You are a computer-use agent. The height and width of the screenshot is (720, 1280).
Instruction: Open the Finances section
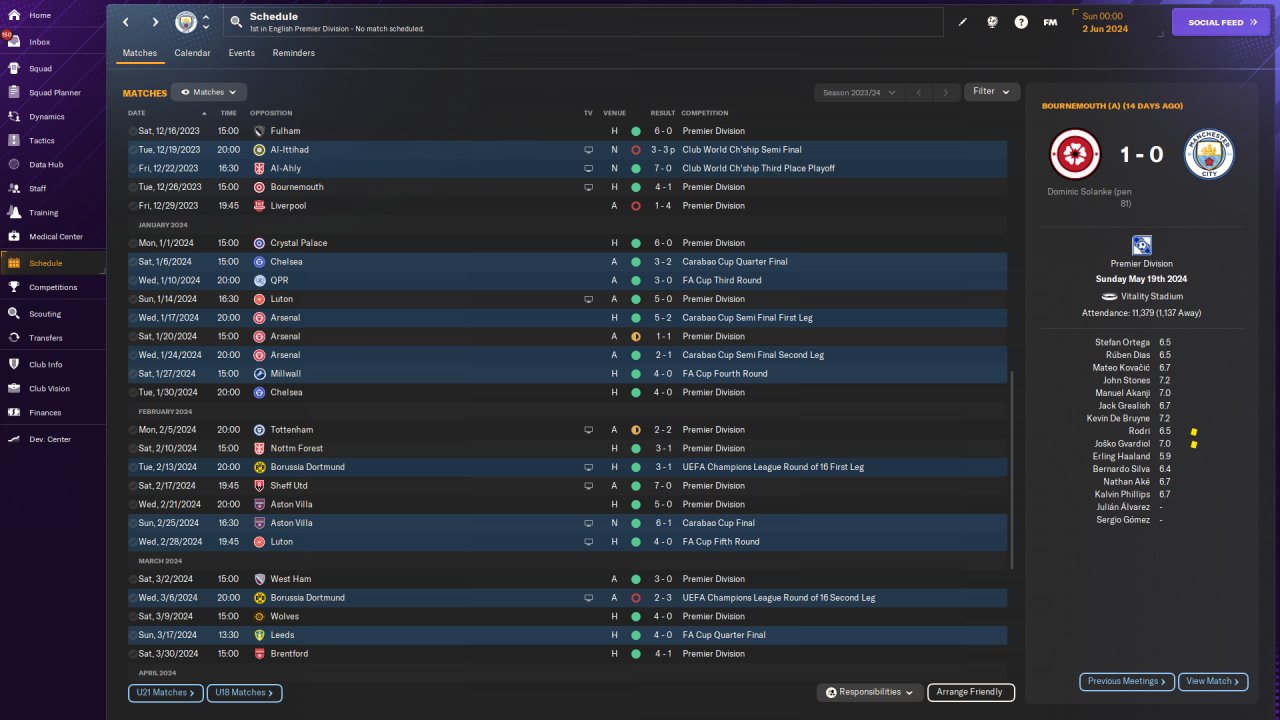click(x=45, y=413)
